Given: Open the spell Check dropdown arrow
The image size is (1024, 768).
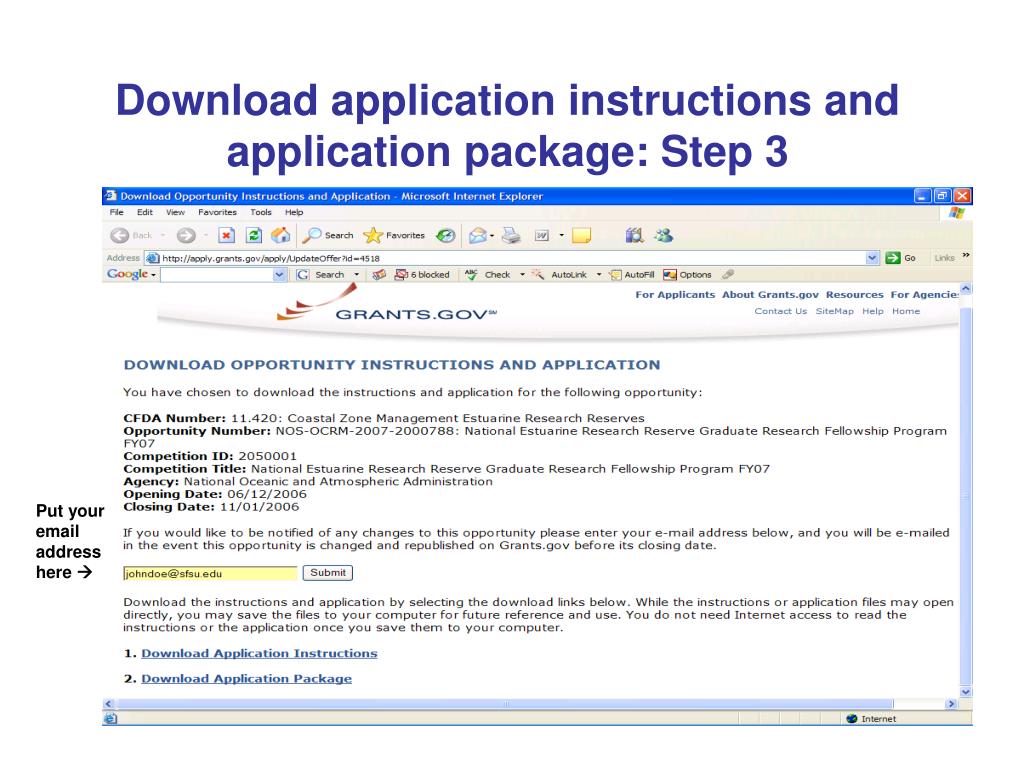Looking at the screenshot, I should pyautogui.click(x=522, y=275).
